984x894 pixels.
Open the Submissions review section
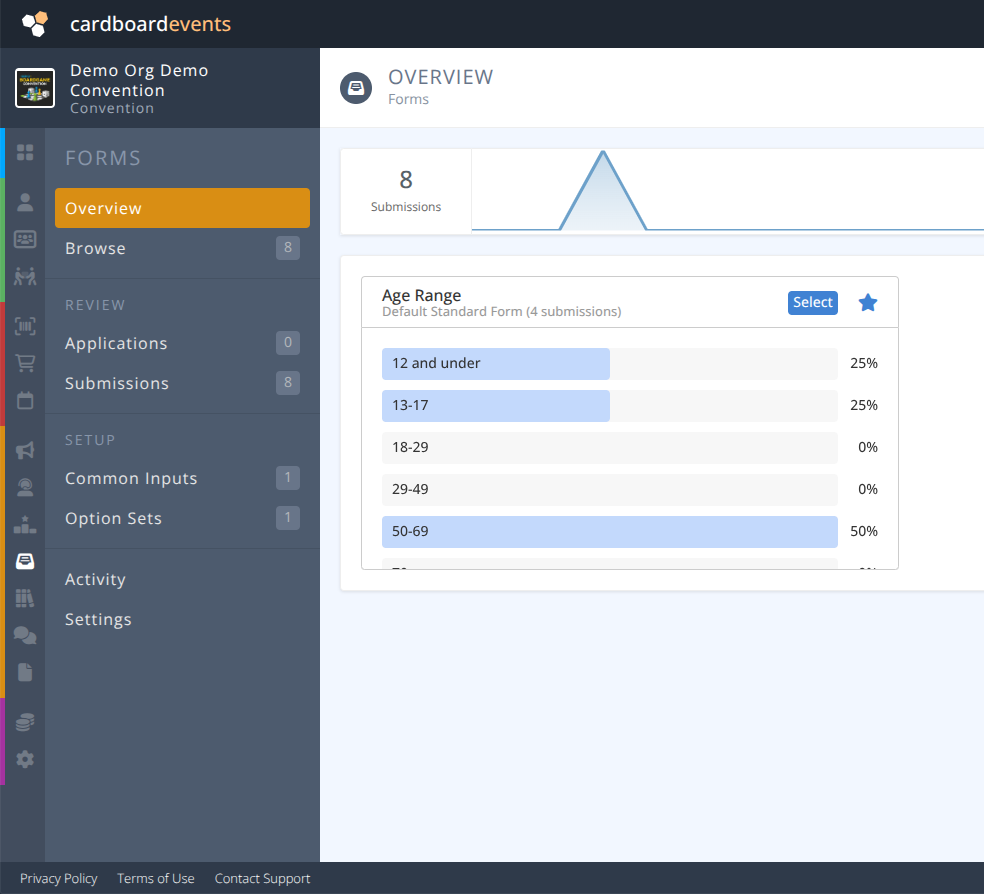[116, 383]
